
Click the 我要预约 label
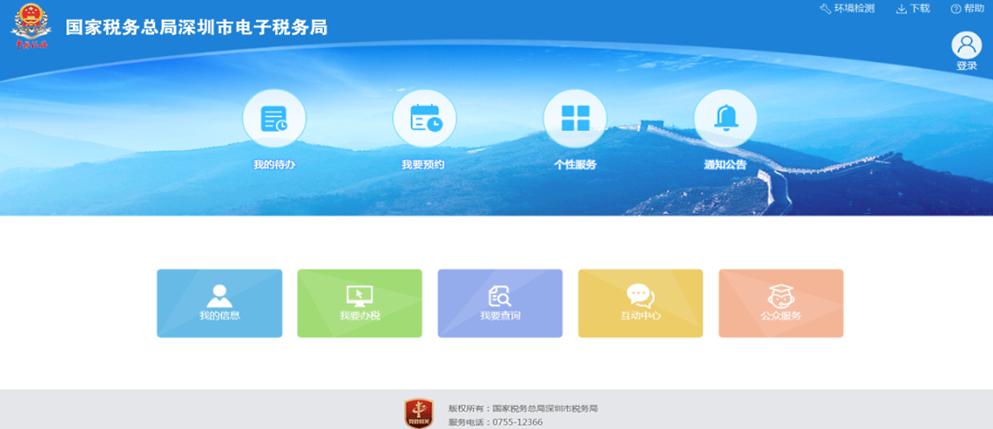(x=423, y=165)
